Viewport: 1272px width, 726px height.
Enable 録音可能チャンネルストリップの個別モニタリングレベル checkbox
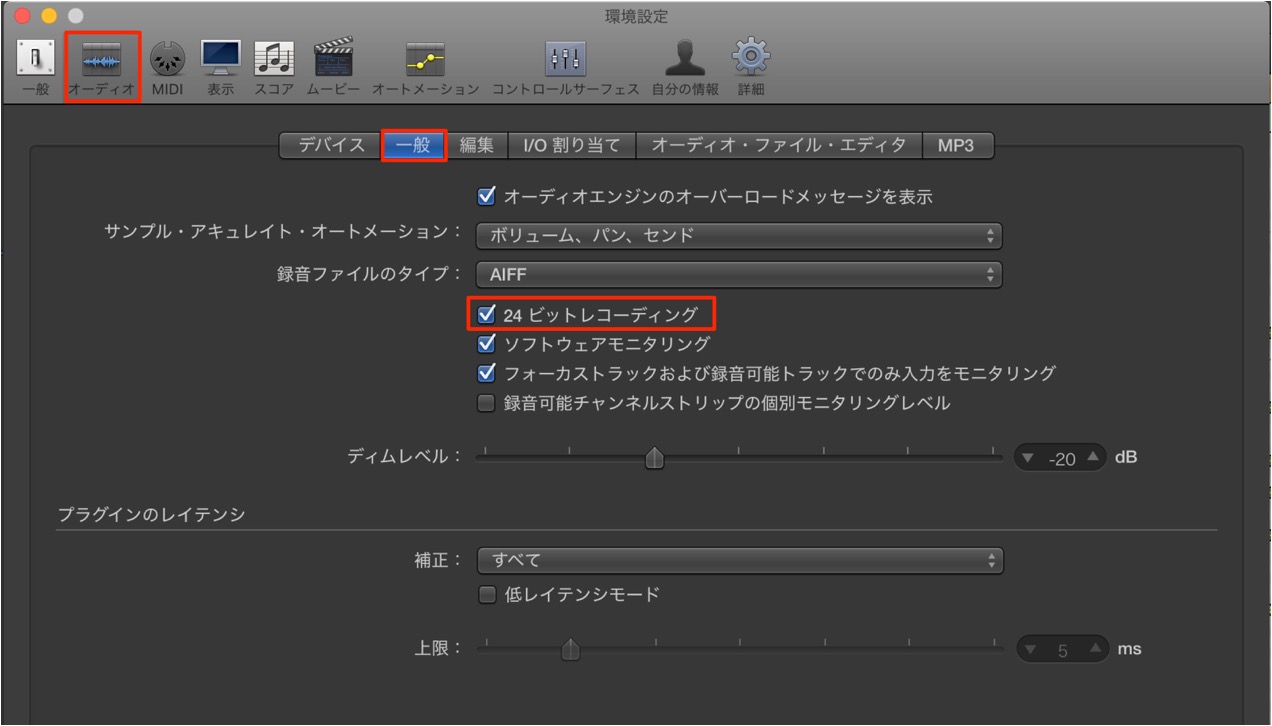coord(487,403)
